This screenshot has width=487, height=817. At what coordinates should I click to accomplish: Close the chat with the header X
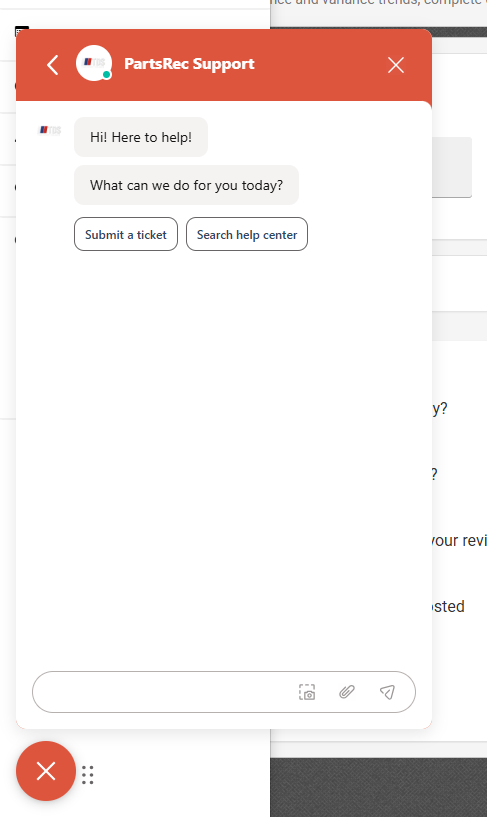pyautogui.click(x=396, y=65)
